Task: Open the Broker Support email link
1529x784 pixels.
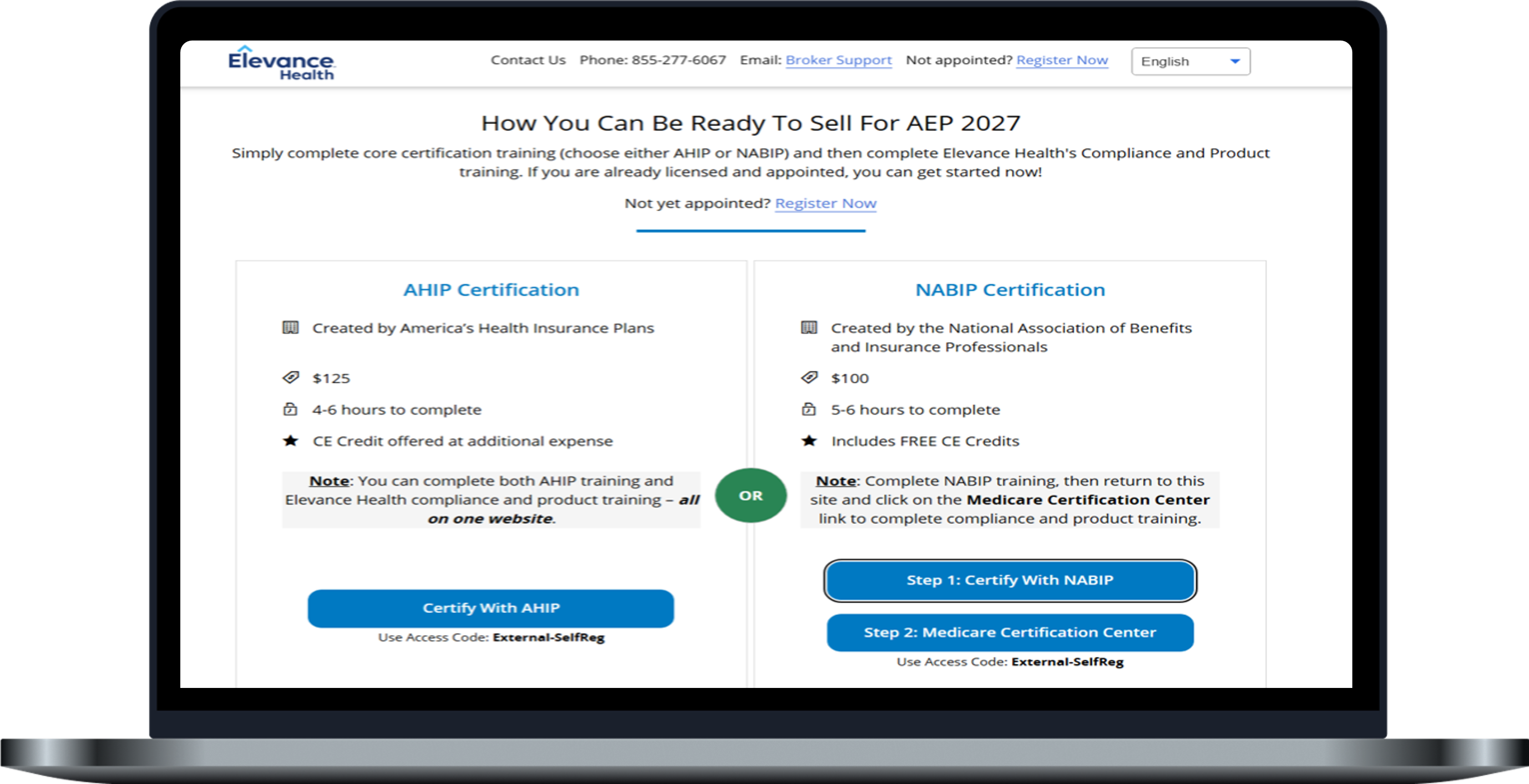Action: (x=839, y=60)
